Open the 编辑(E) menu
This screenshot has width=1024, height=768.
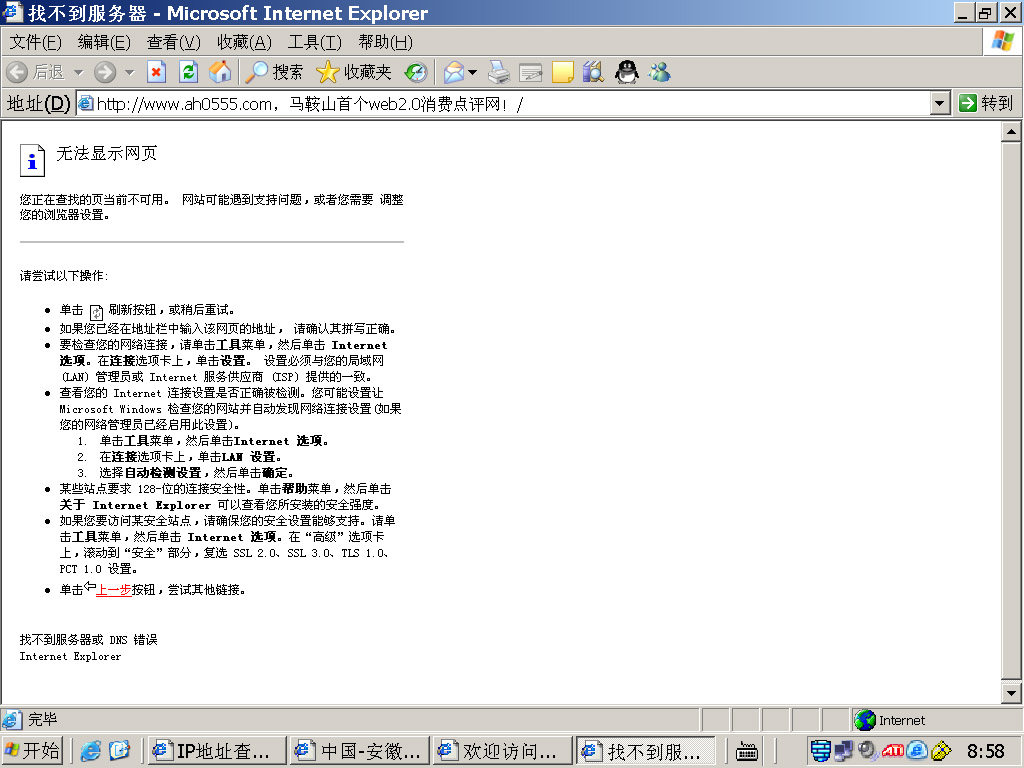click(104, 42)
